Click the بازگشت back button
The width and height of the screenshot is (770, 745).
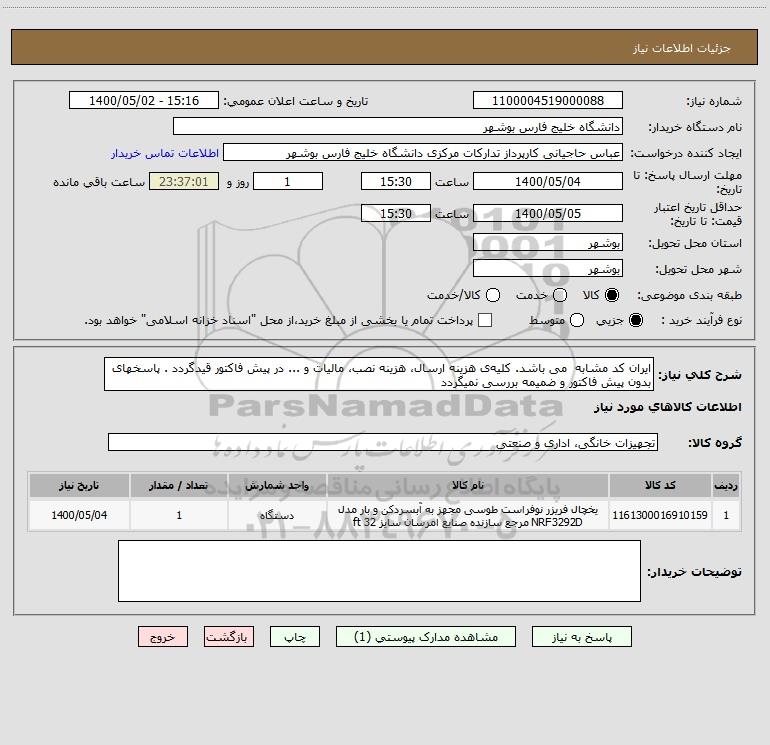[229, 637]
